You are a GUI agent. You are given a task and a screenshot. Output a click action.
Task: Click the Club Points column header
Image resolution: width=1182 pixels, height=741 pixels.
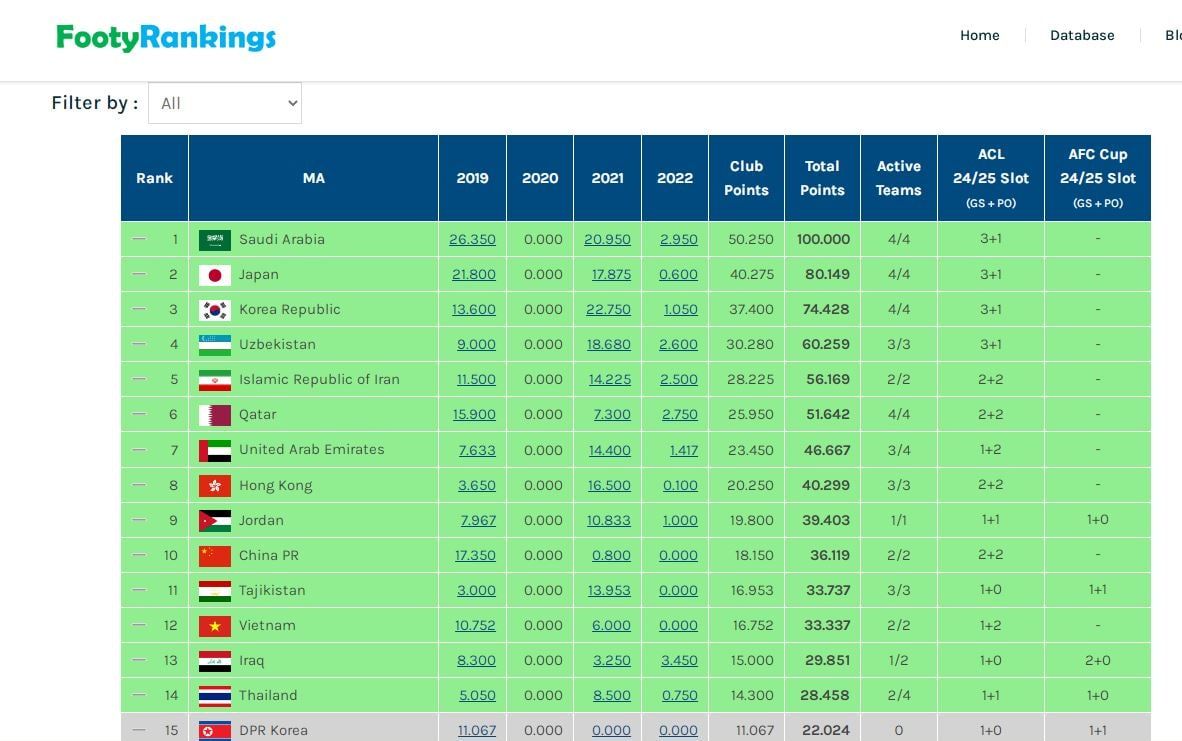pyautogui.click(x=746, y=178)
